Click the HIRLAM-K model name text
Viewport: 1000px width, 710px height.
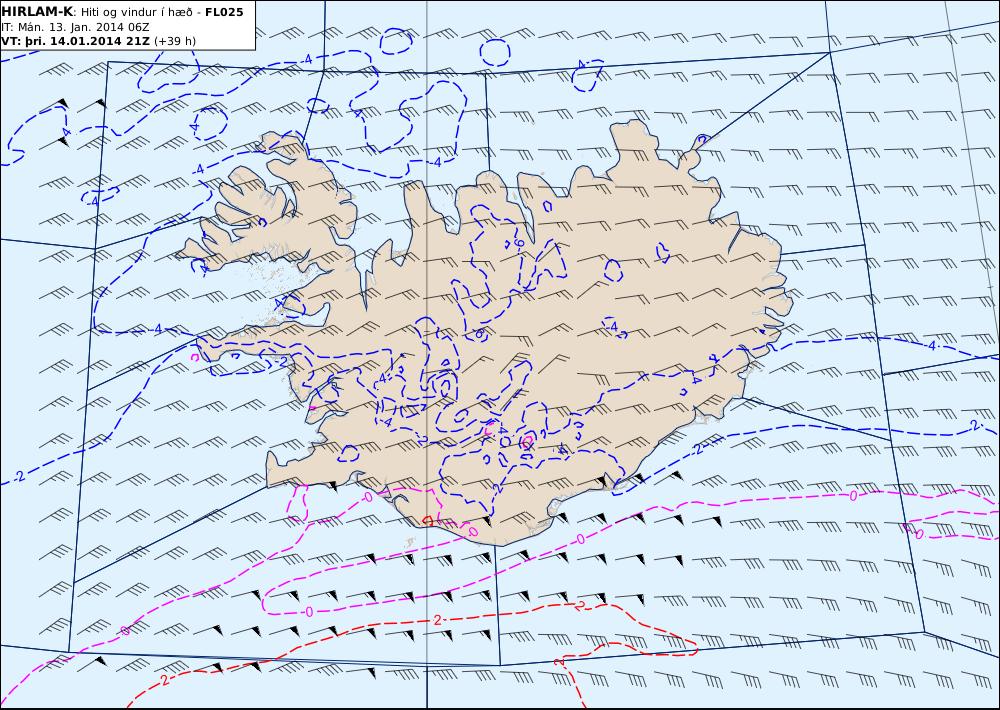37,11
